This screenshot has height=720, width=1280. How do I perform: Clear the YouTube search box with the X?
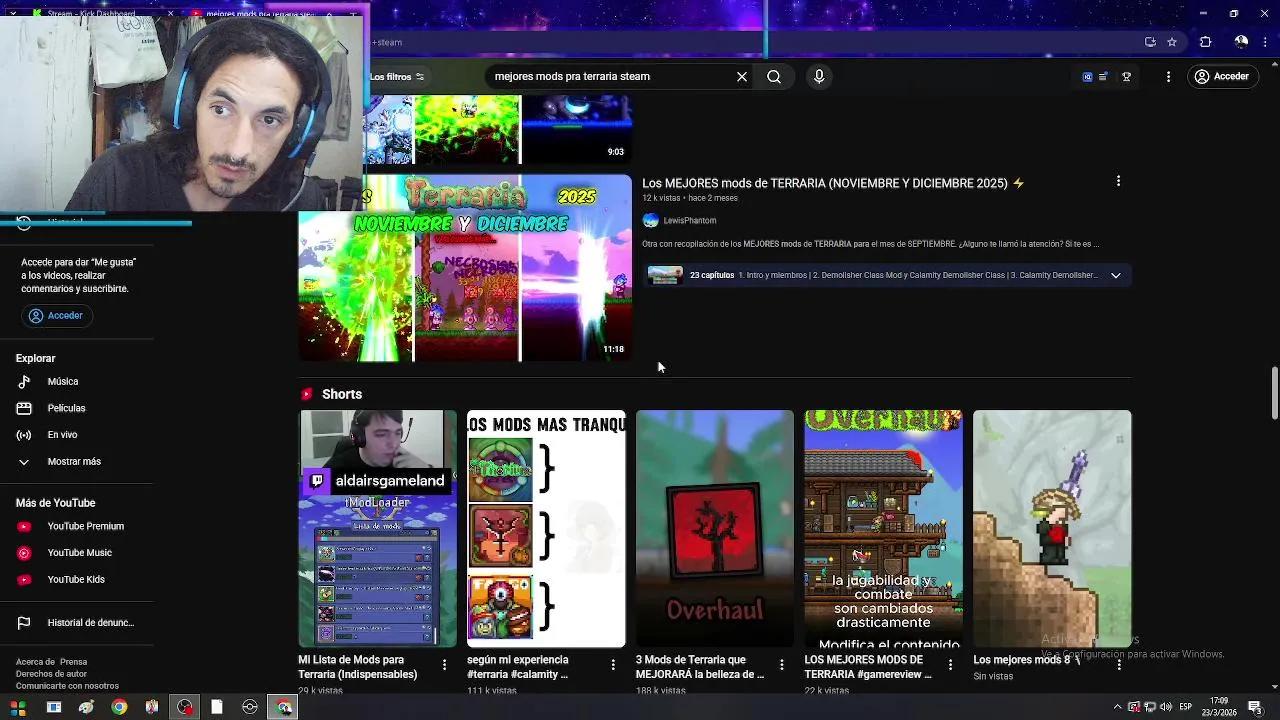coord(742,76)
